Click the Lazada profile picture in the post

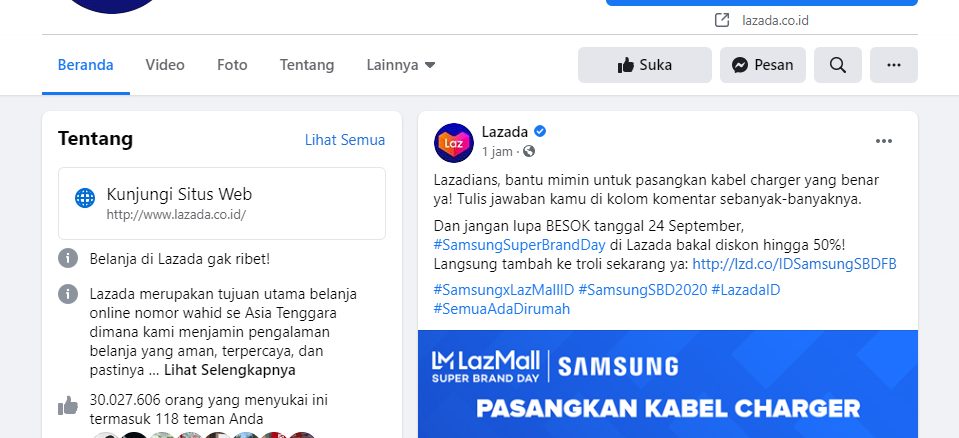click(x=454, y=143)
